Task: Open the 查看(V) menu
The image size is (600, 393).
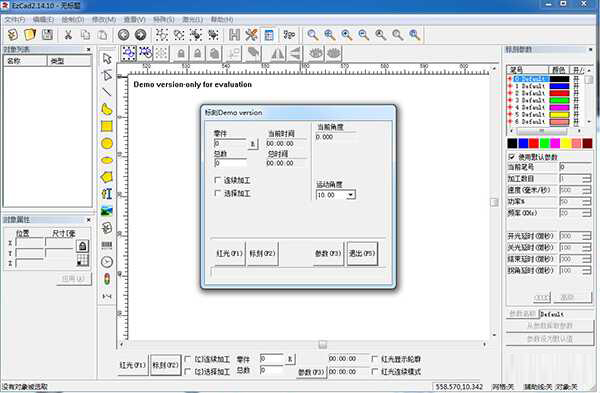Action: pyautogui.click(x=134, y=20)
